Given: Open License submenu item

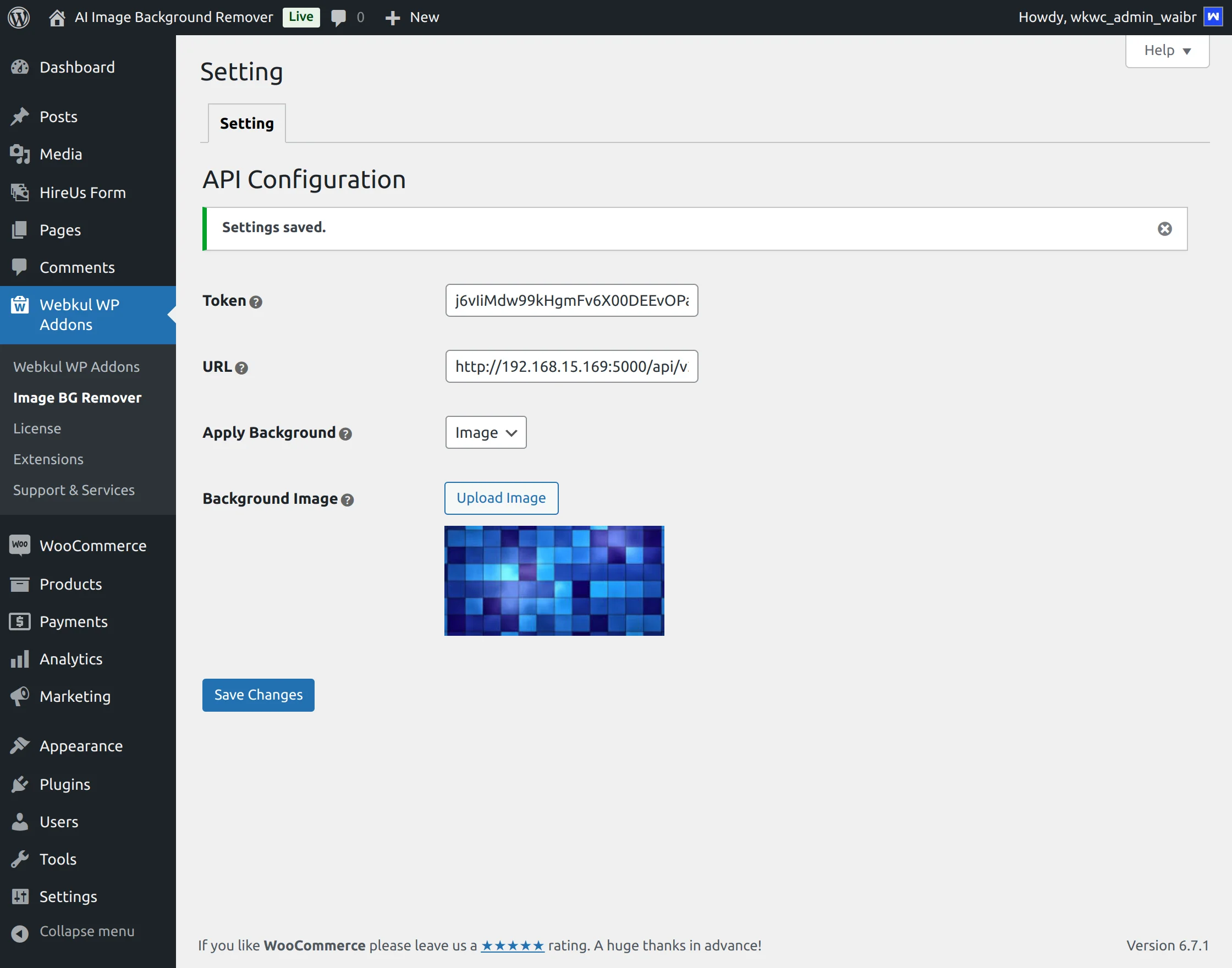Looking at the screenshot, I should pos(37,428).
